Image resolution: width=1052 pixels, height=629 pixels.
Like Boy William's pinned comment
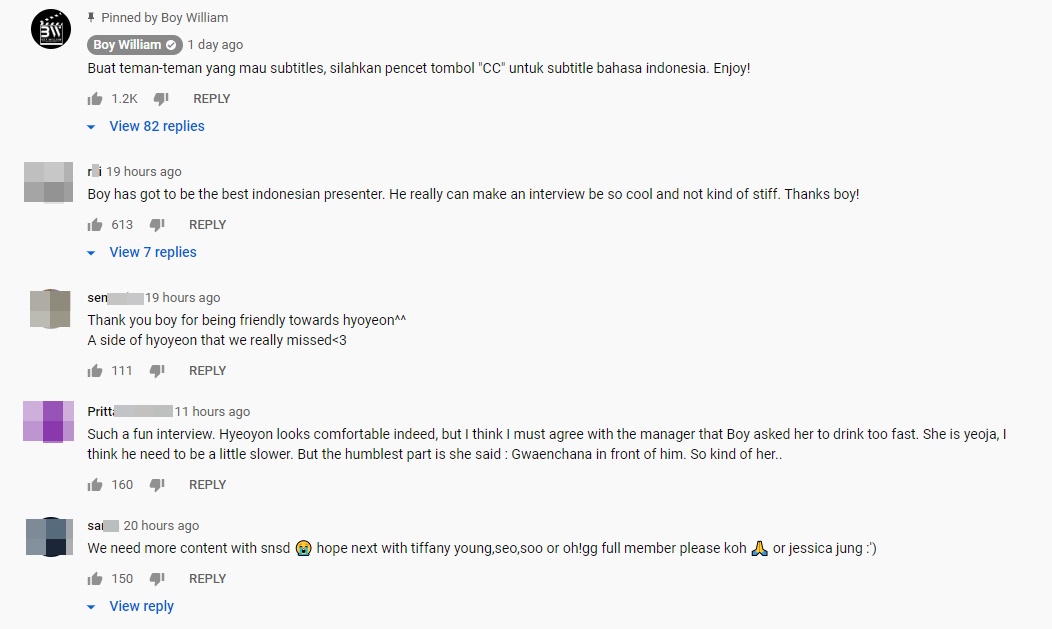click(x=95, y=99)
